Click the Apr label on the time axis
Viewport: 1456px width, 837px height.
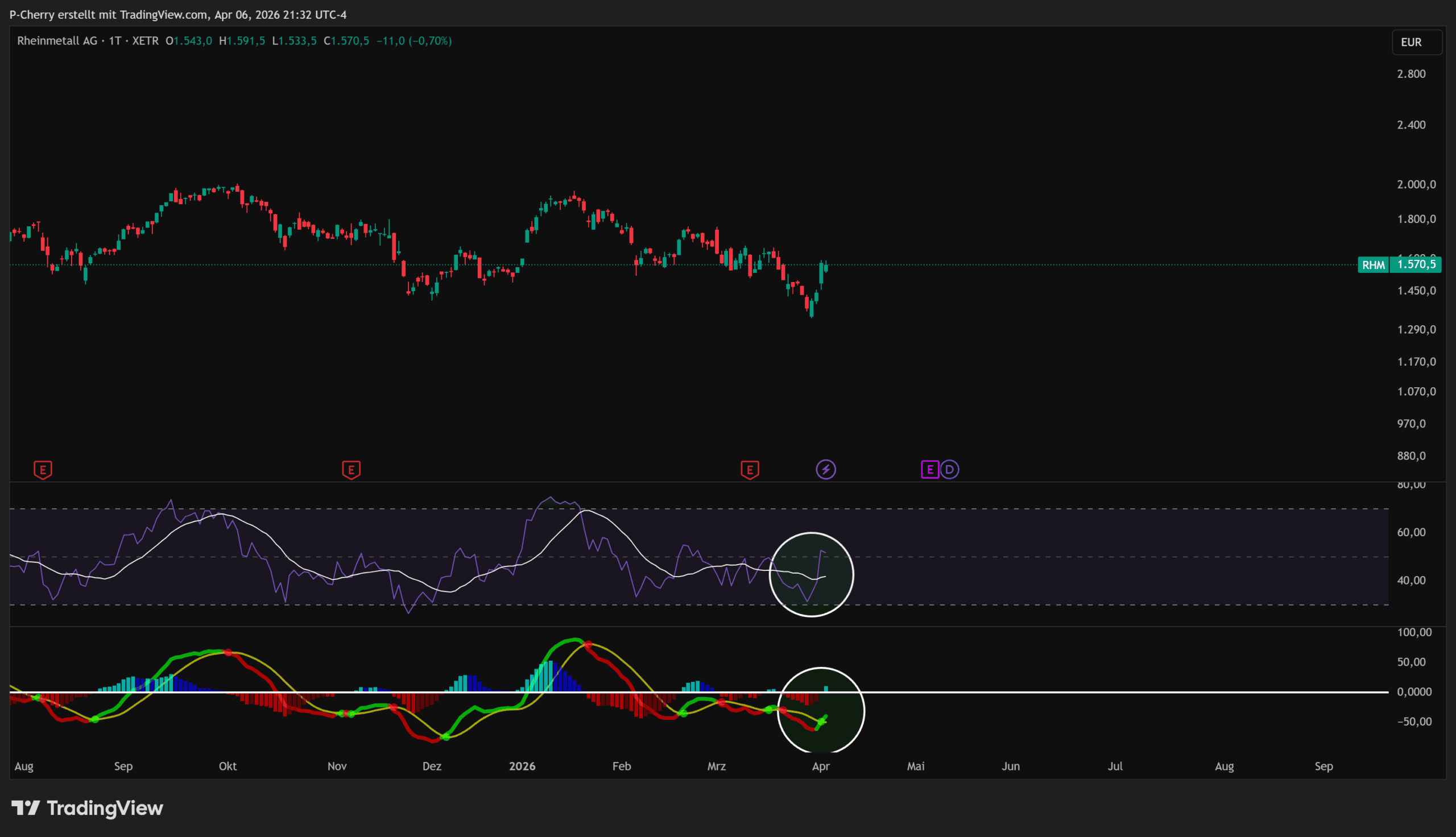(x=820, y=766)
